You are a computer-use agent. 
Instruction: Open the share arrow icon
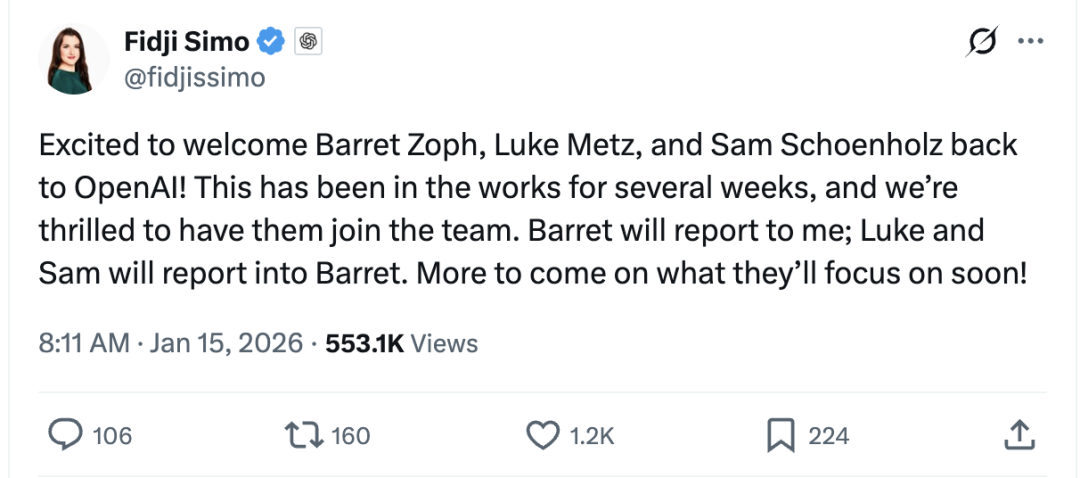pyautogui.click(x=1017, y=435)
